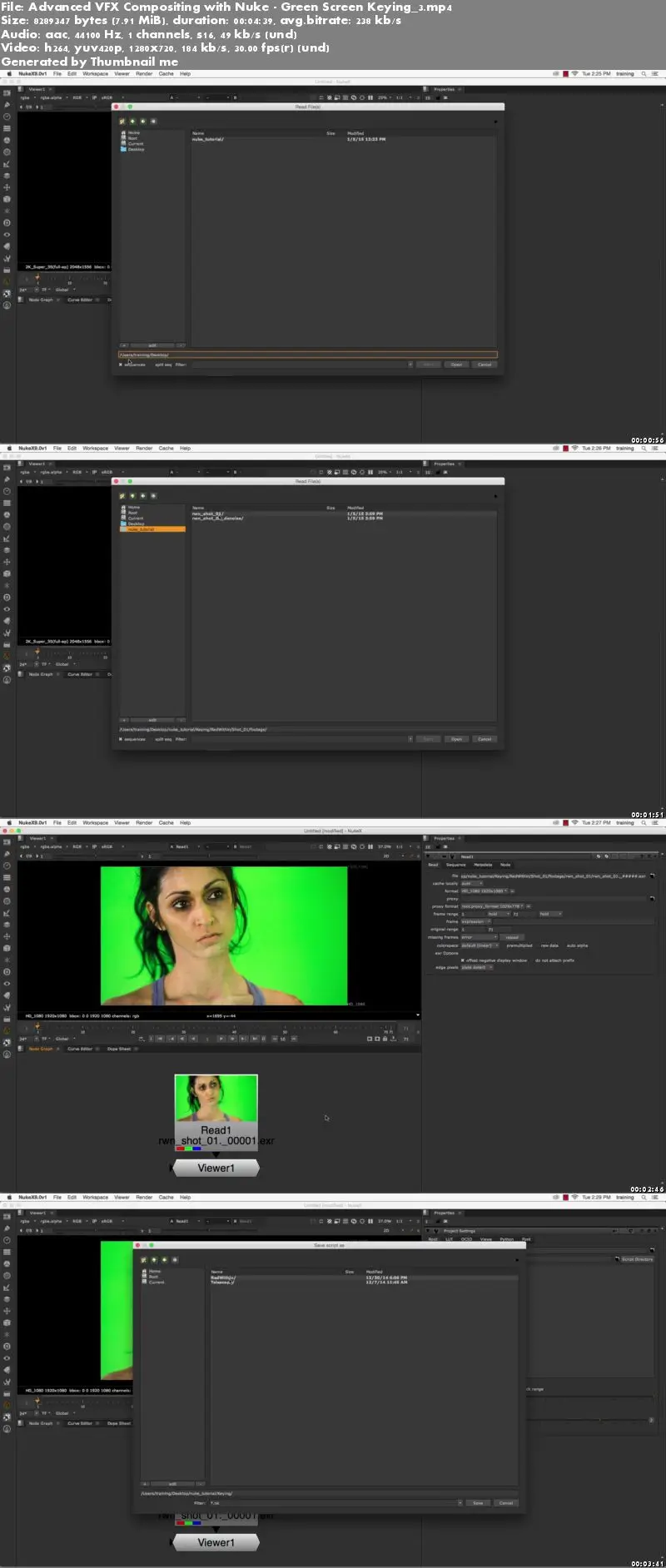Toggle sequences checkbox in the /Users/training/Desktop/ dialog

point(120,365)
